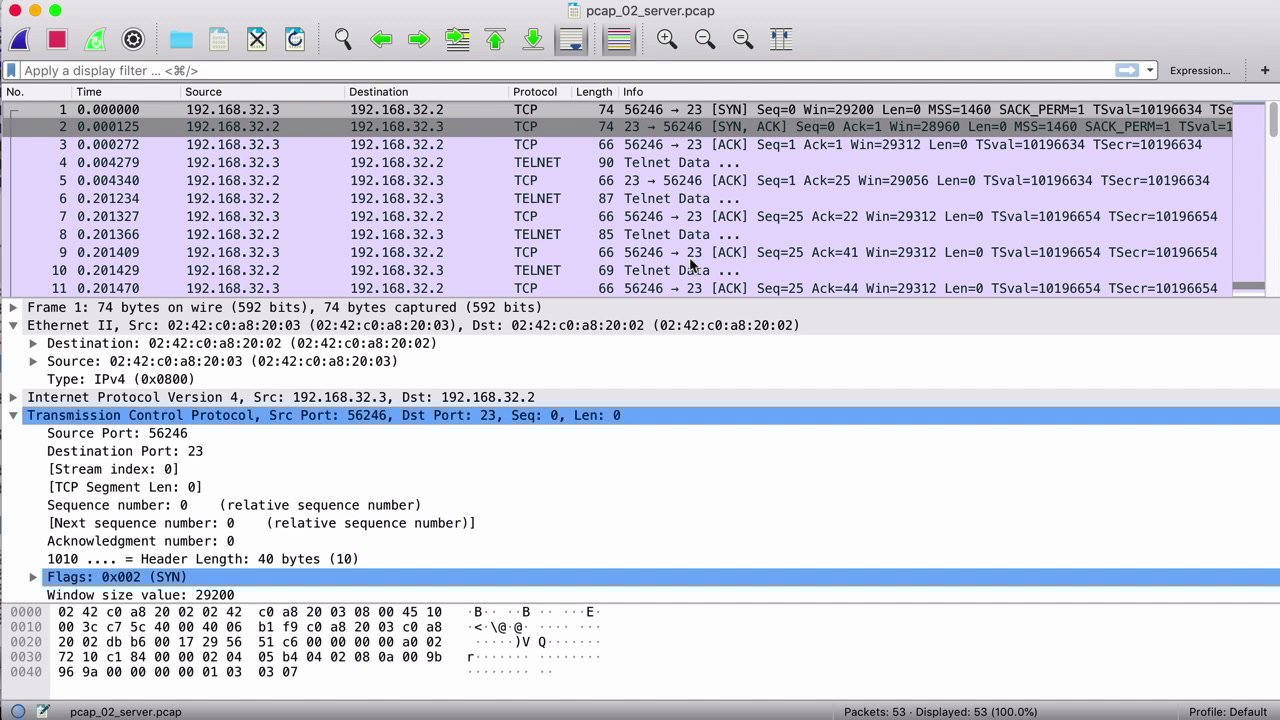Find a packet with the magnifier icon
The height and width of the screenshot is (720, 1280).
pyautogui.click(x=343, y=39)
